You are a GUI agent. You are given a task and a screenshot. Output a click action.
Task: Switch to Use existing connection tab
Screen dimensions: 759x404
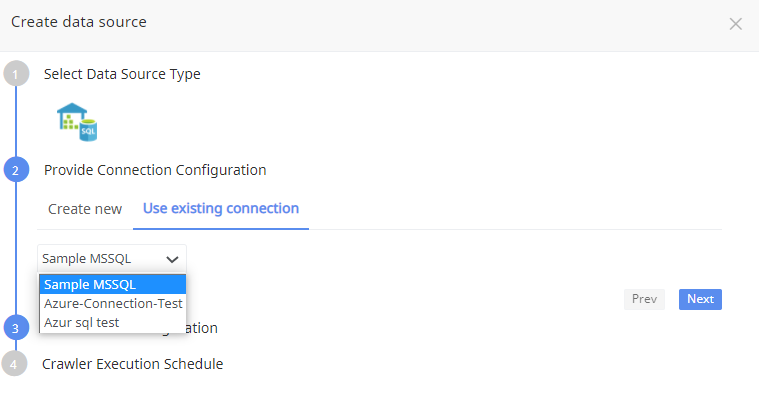point(221,209)
